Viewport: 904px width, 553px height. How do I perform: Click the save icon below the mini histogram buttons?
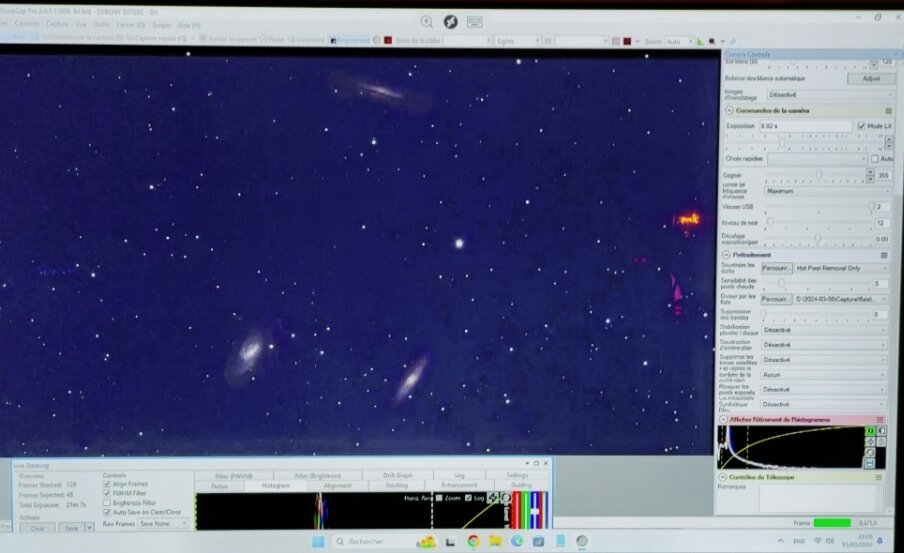pyautogui.click(x=870, y=463)
